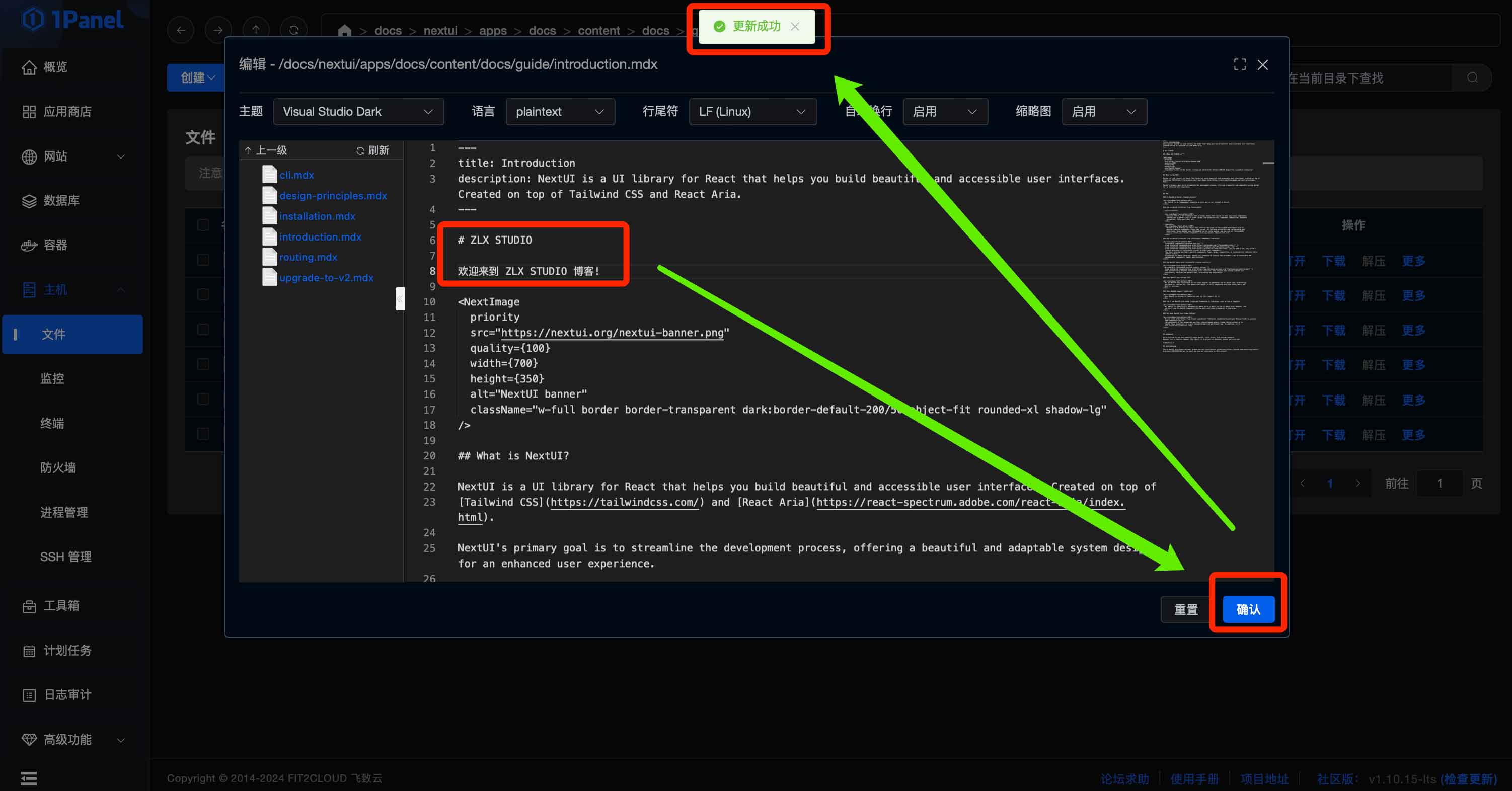Expand the 高级功能 menu chevron
The height and width of the screenshot is (791, 1512).
coord(121,740)
